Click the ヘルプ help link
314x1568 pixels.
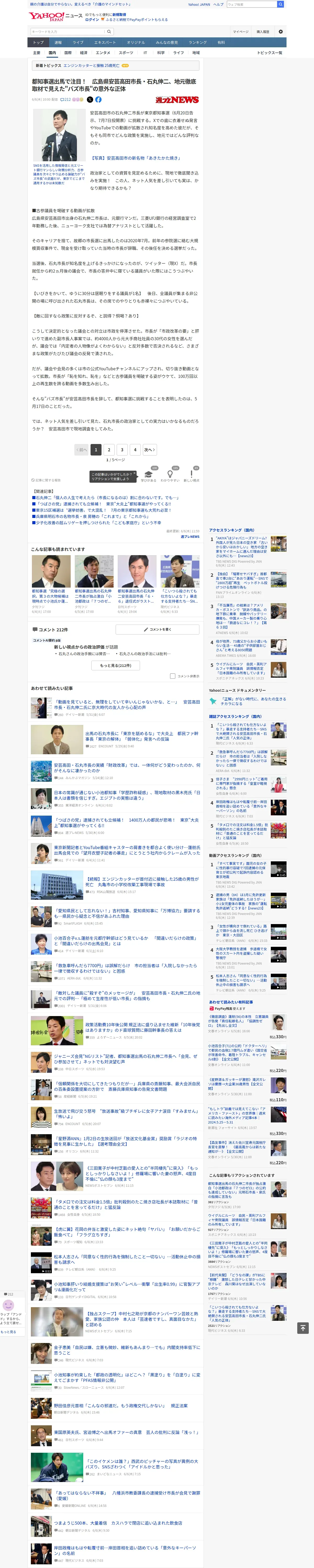(218, 4)
